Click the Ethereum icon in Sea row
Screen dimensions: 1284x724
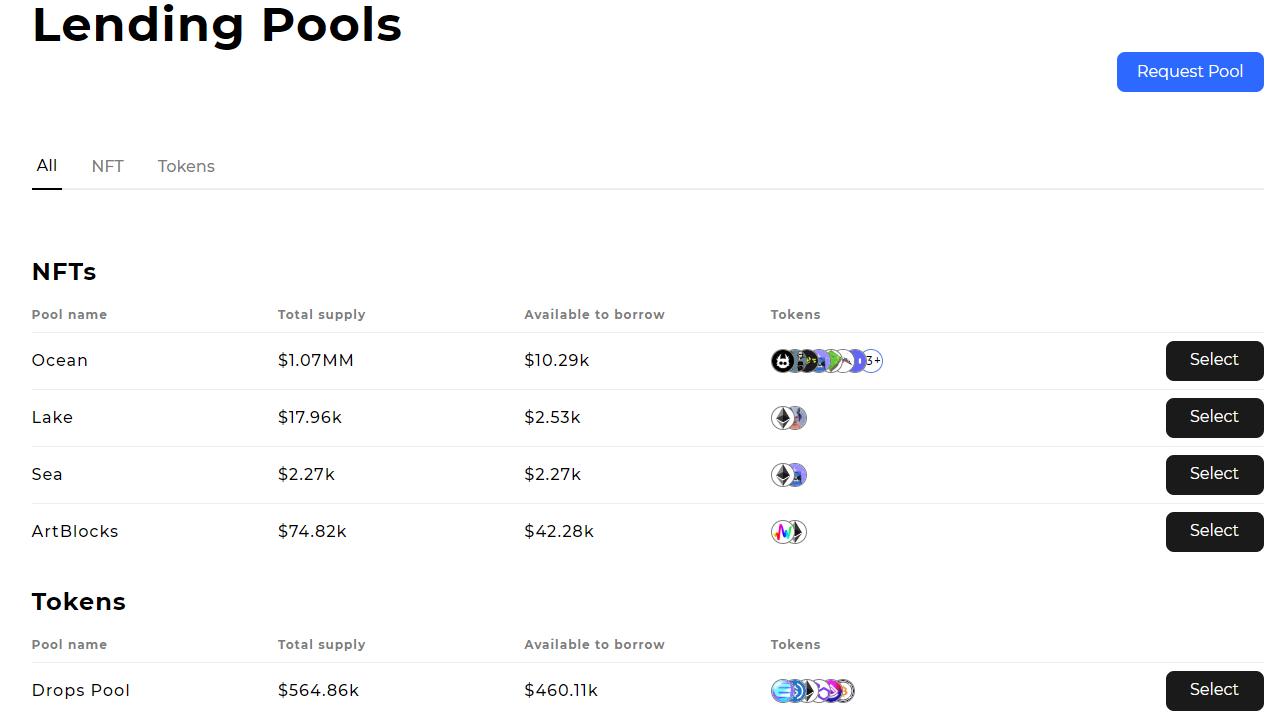(782, 475)
